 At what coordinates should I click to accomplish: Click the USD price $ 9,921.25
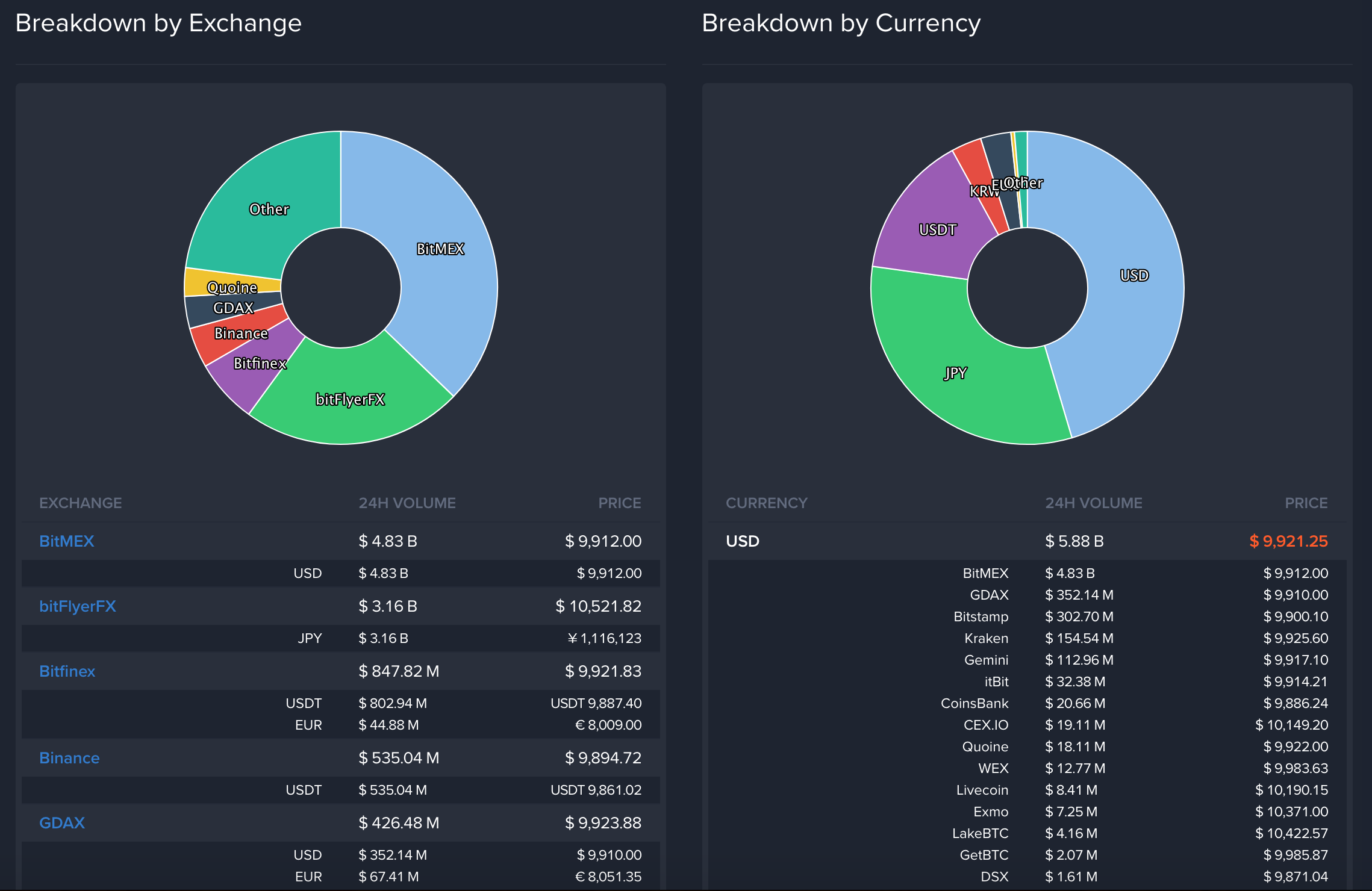pyautogui.click(x=1288, y=541)
